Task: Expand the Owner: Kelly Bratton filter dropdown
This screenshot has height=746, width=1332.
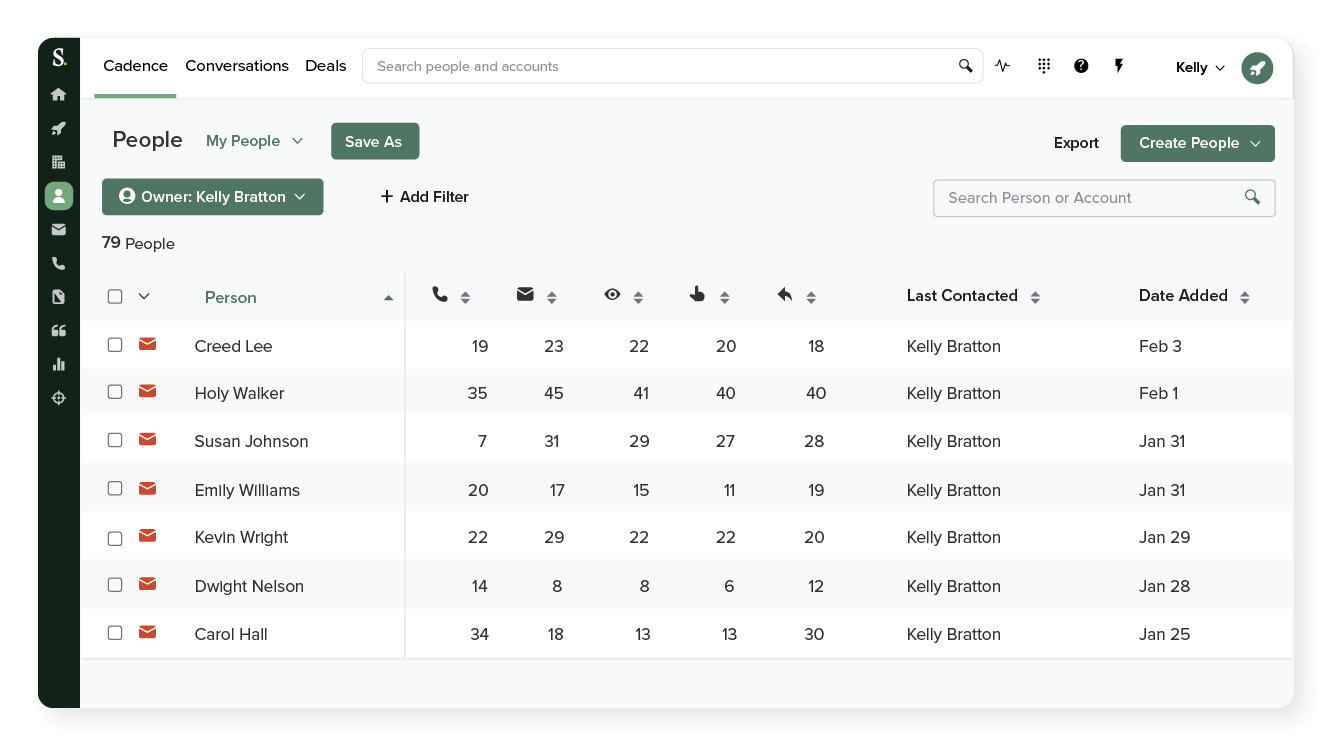Action: pos(212,197)
